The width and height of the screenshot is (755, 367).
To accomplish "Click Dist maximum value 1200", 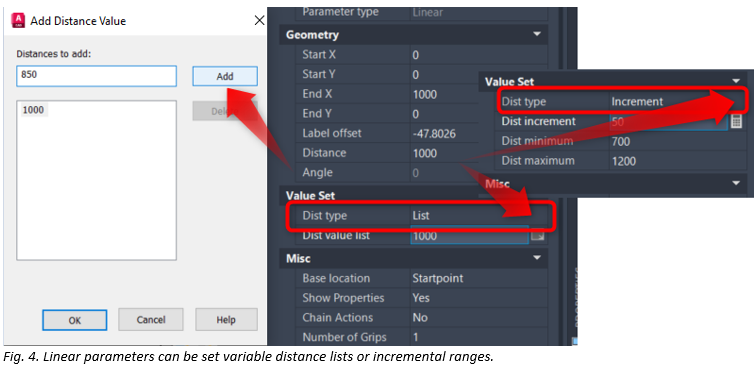I will [x=624, y=161].
